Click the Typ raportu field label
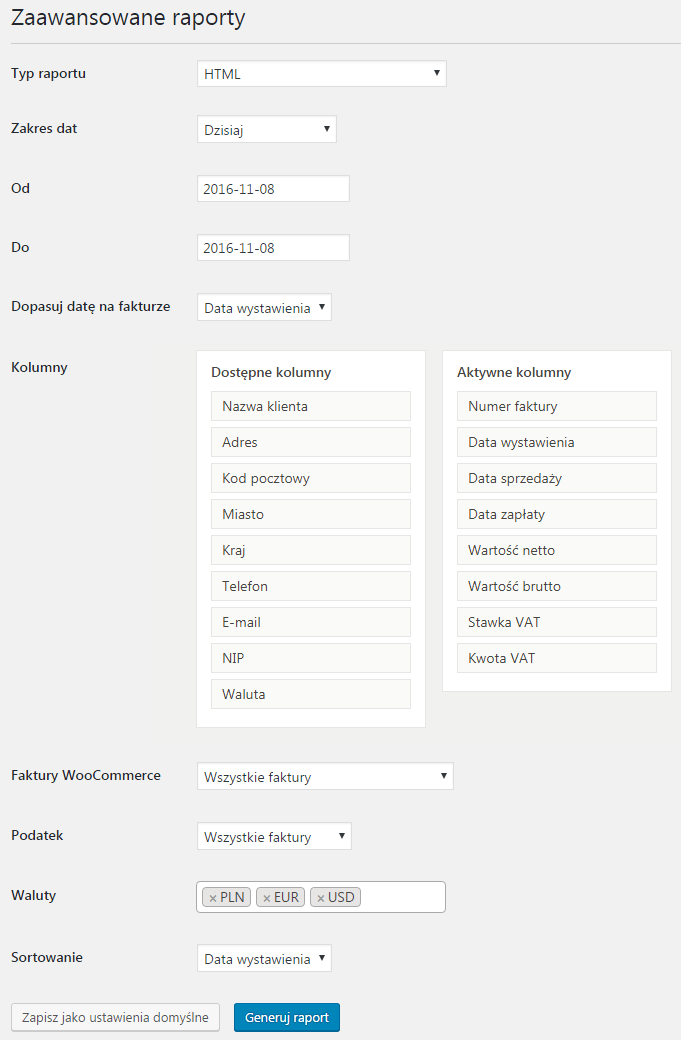 click(x=48, y=73)
